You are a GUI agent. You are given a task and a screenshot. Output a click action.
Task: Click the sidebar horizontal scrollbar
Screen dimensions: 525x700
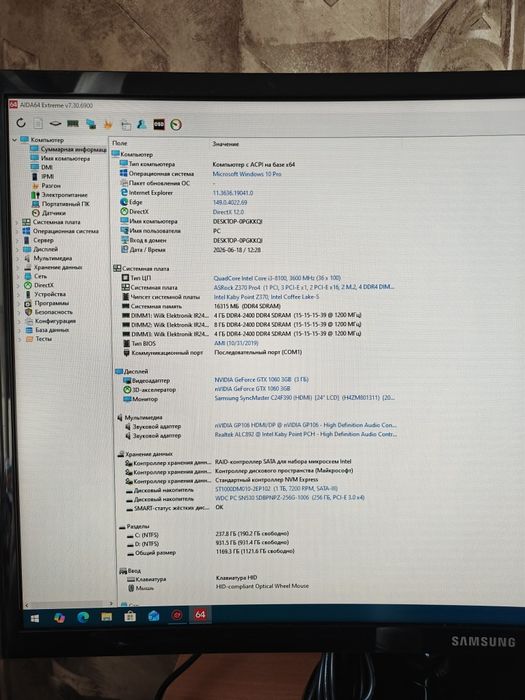(x=68, y=604)
